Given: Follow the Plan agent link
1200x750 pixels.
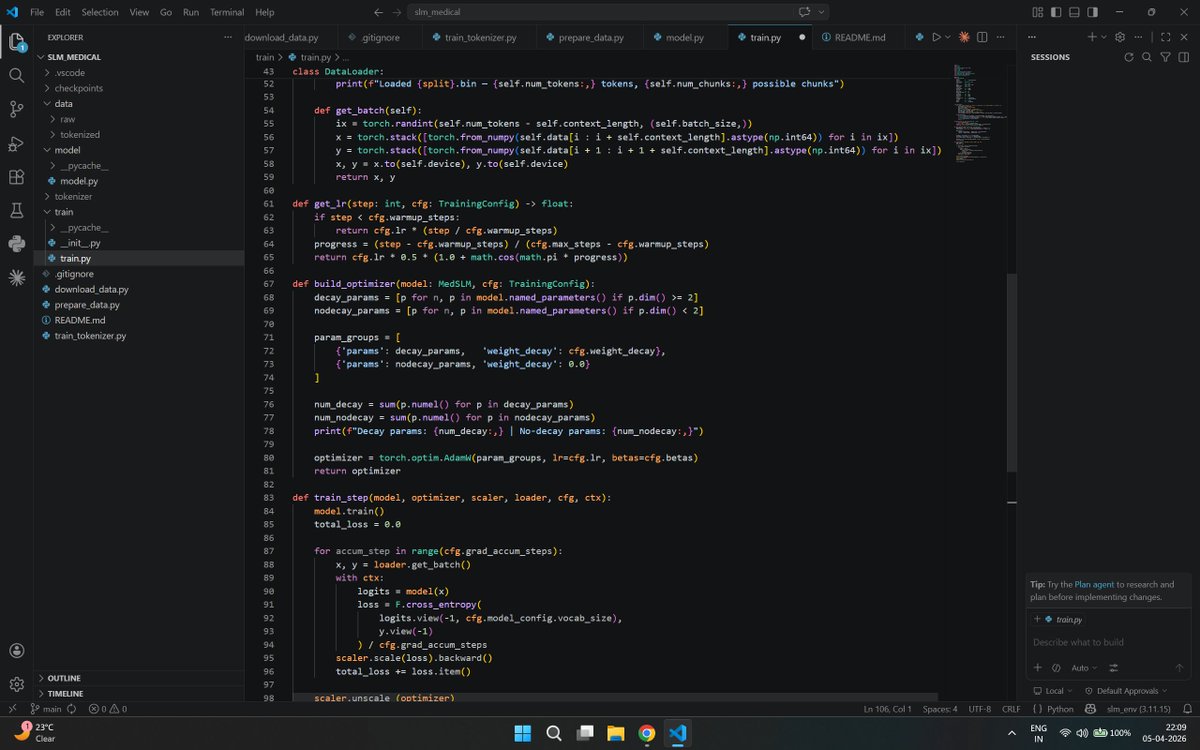Looking at the screenshot, I should click(1094, 584).
